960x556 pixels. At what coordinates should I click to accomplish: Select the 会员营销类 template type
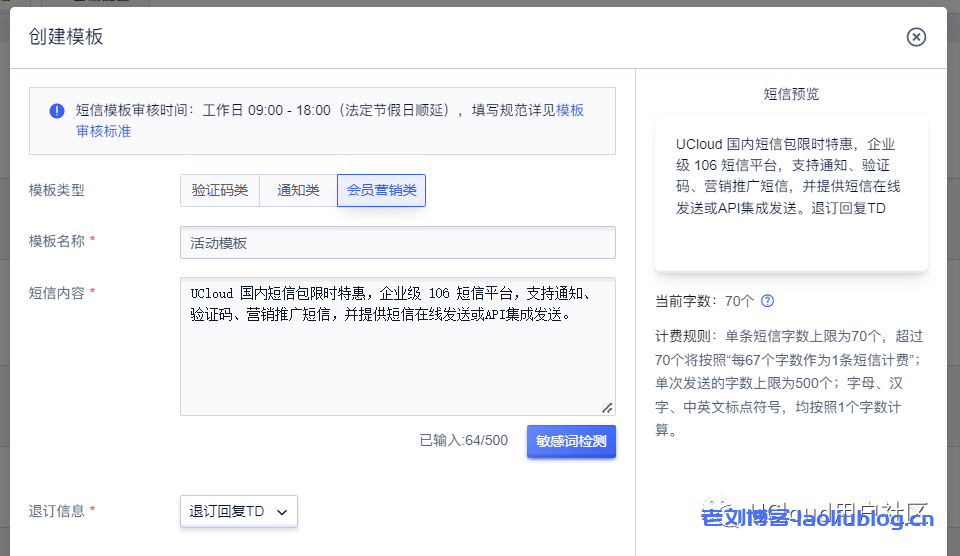click(381, 190)
